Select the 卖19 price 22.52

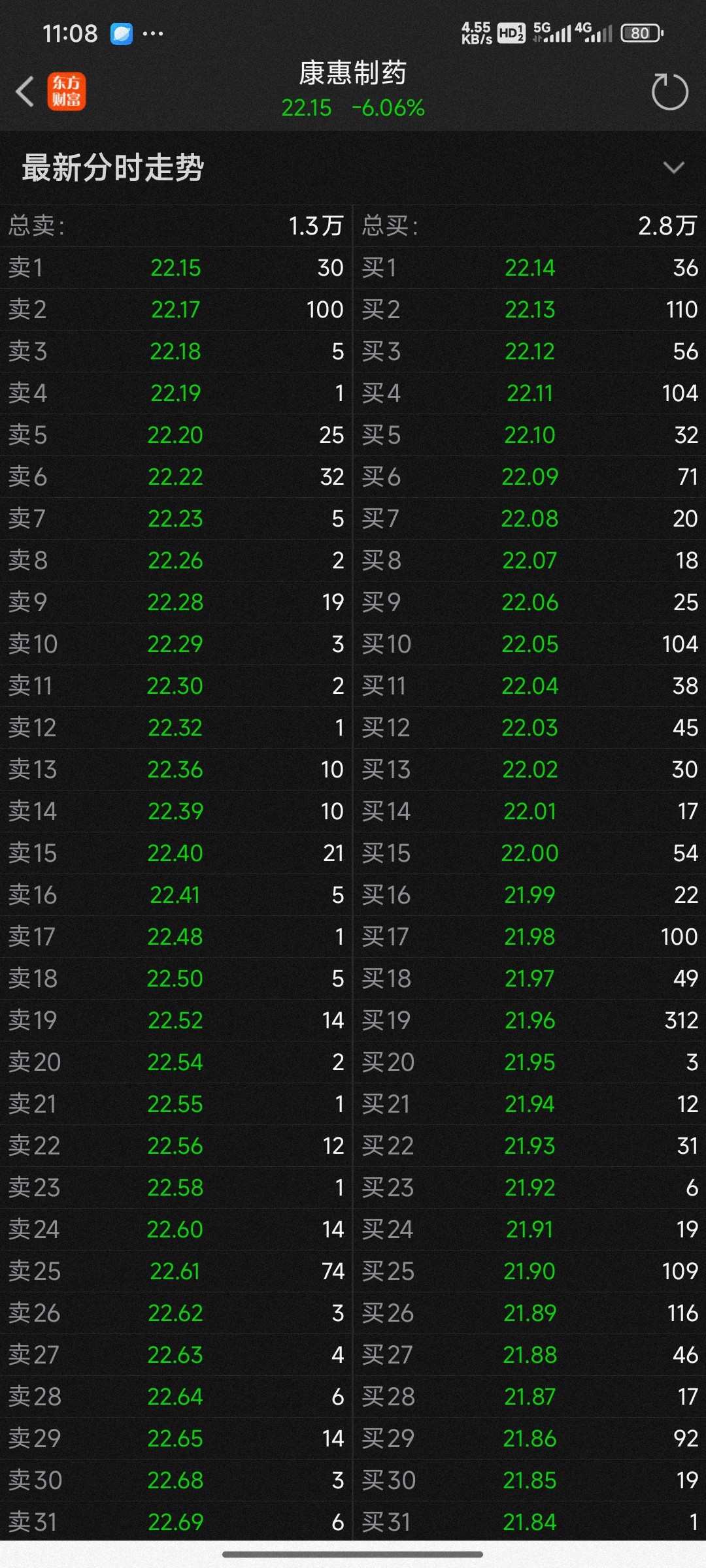175,1021
